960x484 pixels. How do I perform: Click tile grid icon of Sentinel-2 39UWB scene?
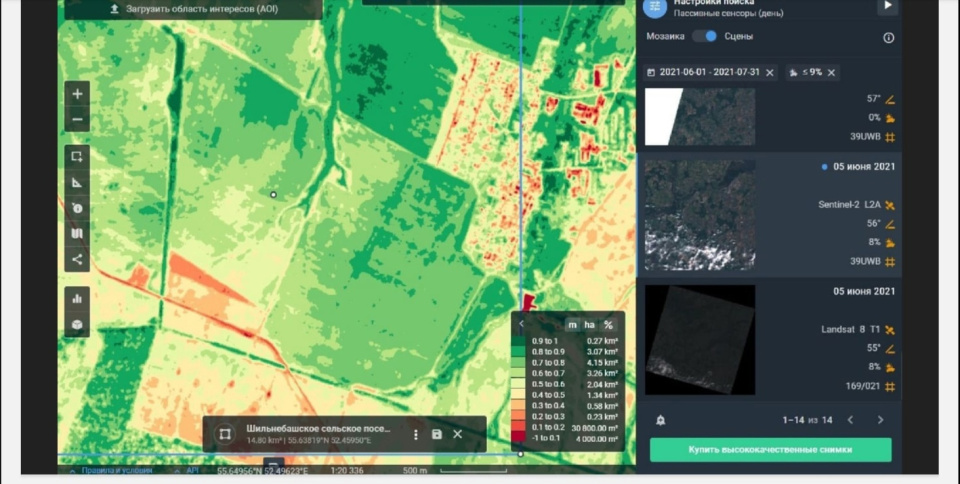(x=890, y=262)
